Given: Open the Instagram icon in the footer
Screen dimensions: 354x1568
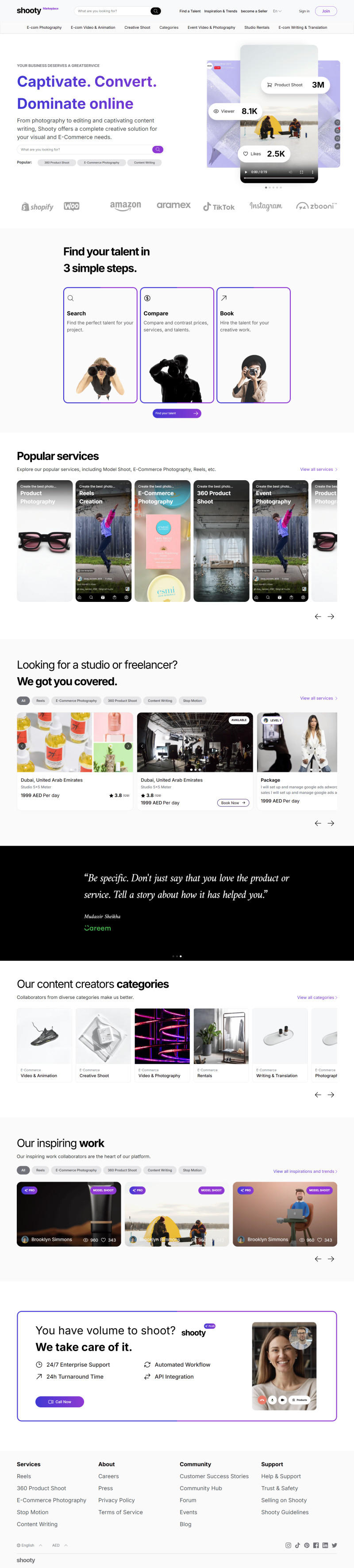Looking at the screenshot, I should 289,1545.
